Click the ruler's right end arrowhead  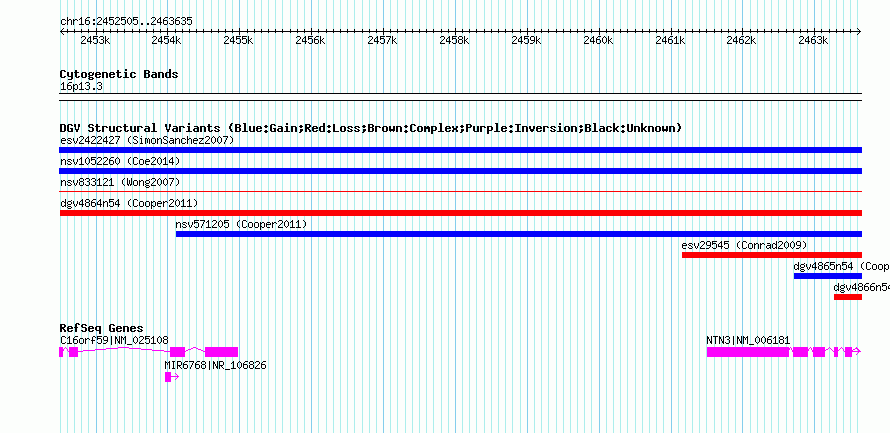point(859,31)
